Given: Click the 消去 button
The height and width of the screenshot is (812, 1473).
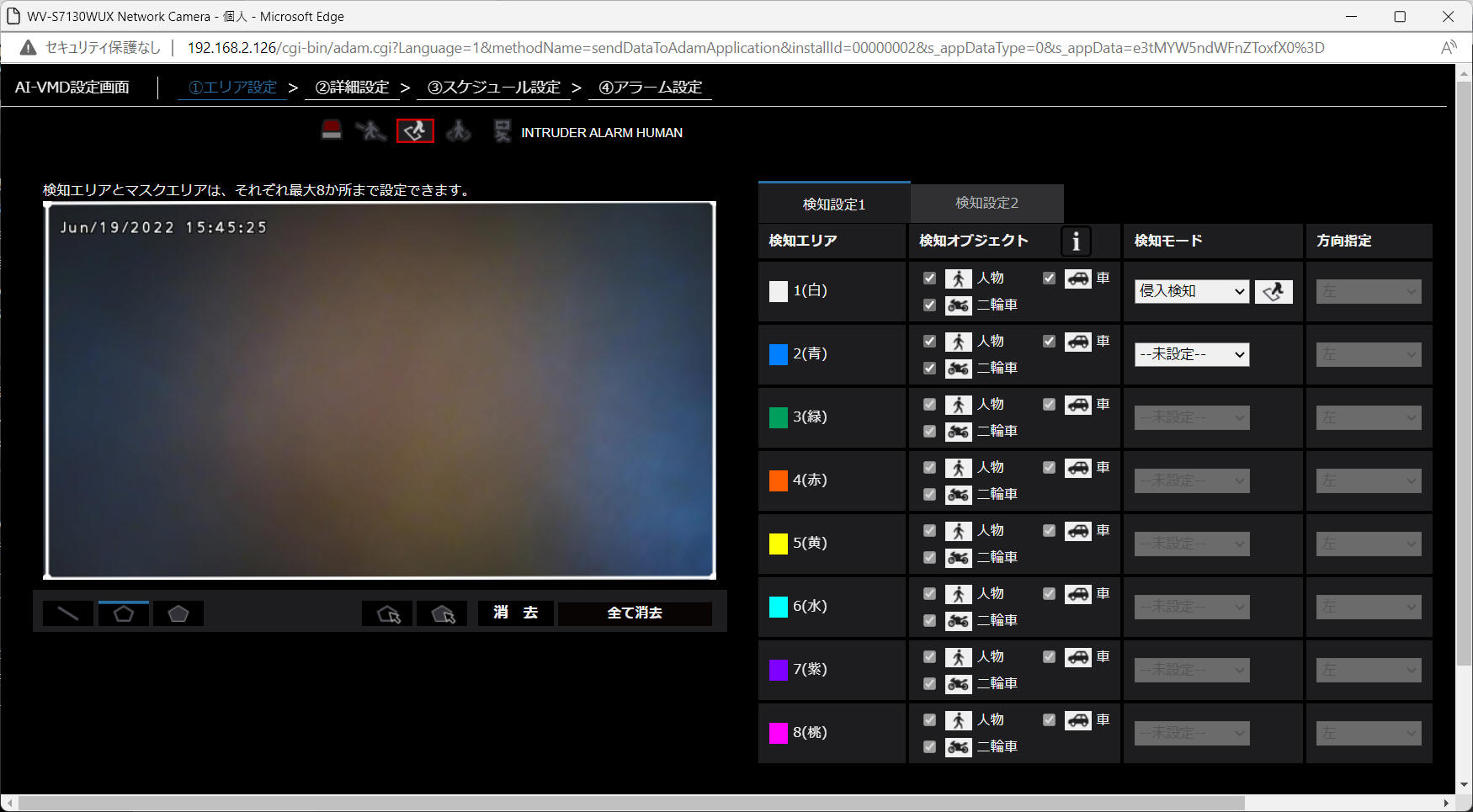Looking at the screenshot, I should point(516,613).
